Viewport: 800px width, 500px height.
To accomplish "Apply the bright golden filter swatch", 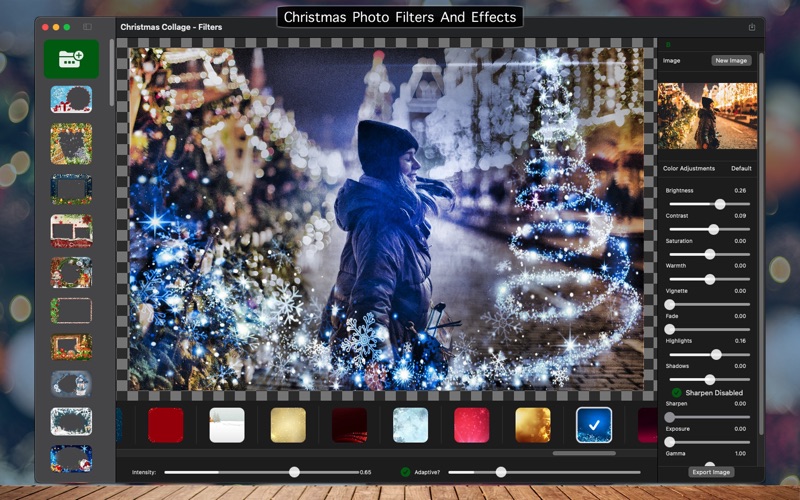I will [x=533, y=425].
